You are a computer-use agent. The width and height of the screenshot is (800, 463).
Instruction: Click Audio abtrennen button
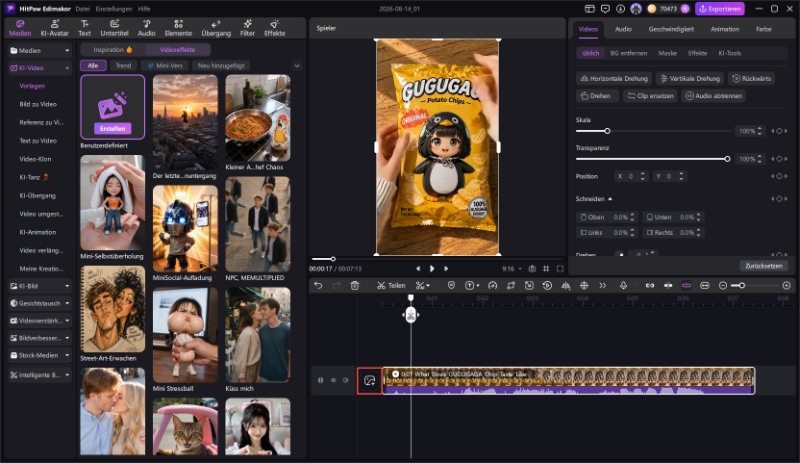[713, 96]
